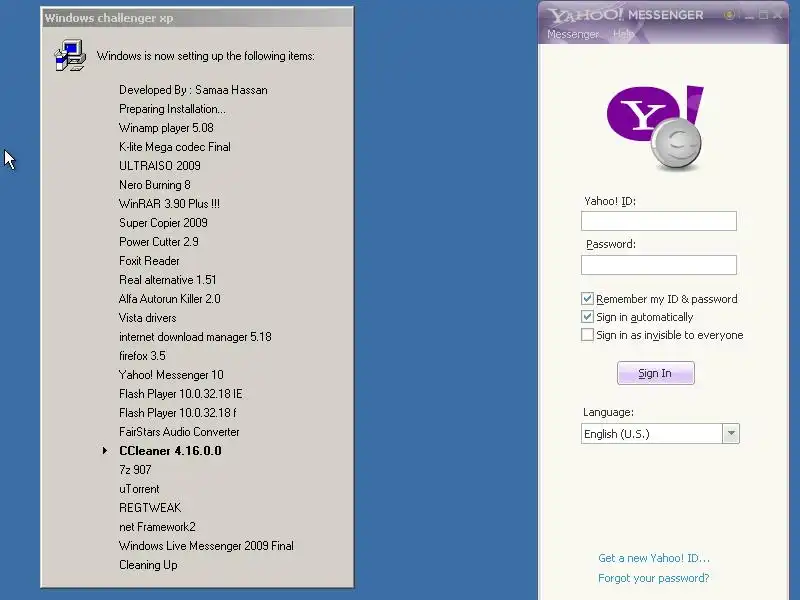Select Winamp player 5.08 item
The width and height of the screenshot is (800, 600).
(166, 128)
